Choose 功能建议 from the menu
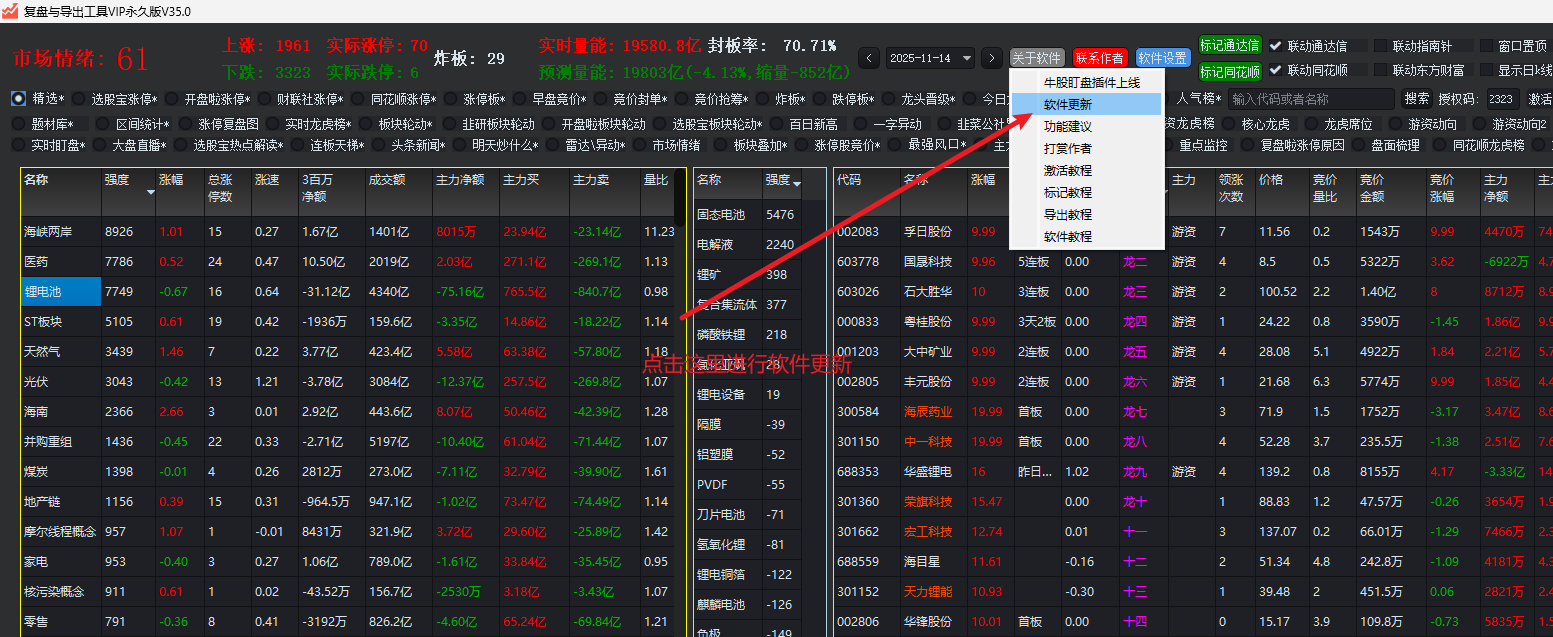 point(1088,126)
